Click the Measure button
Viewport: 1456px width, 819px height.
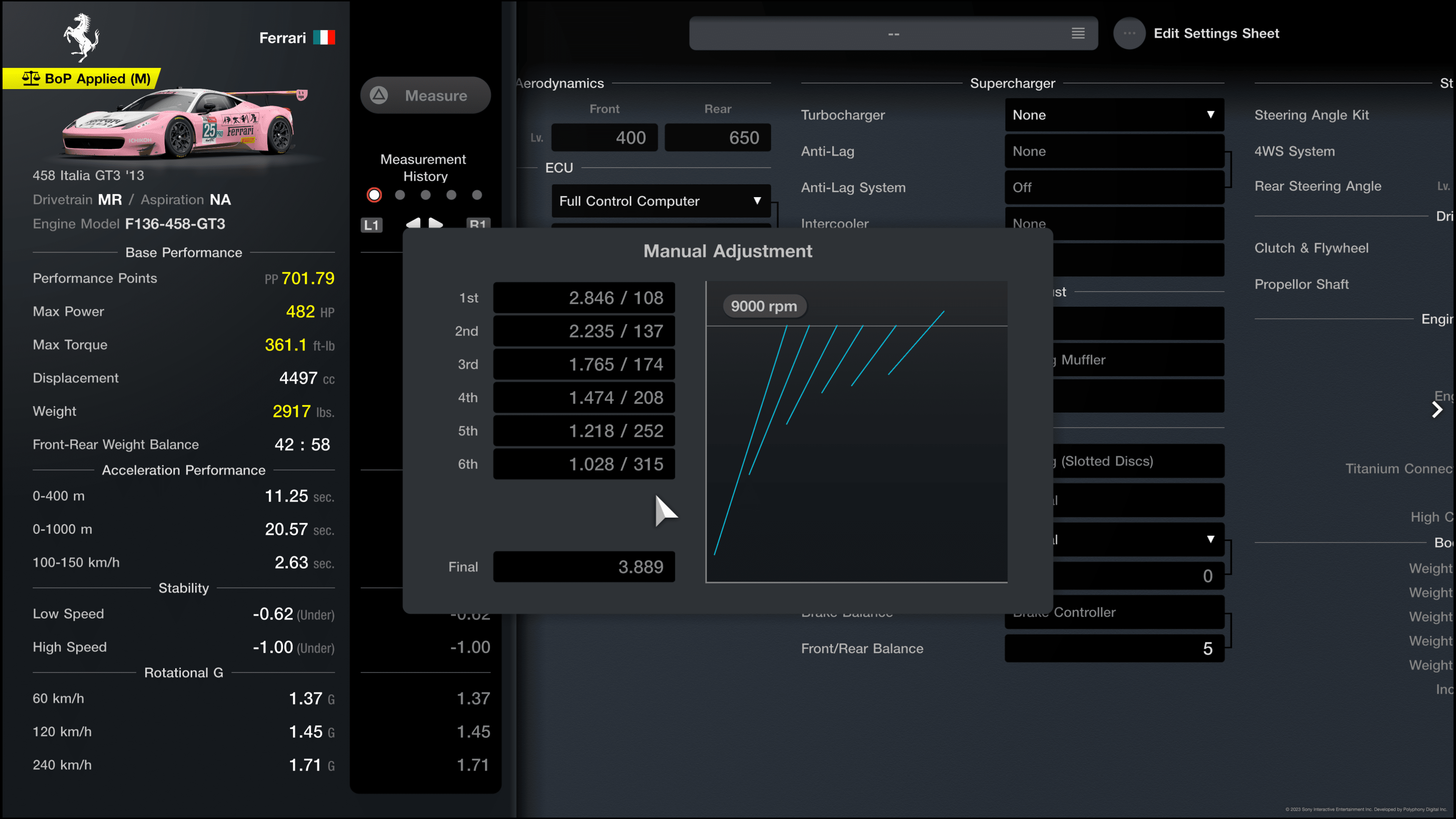[425, 95]
